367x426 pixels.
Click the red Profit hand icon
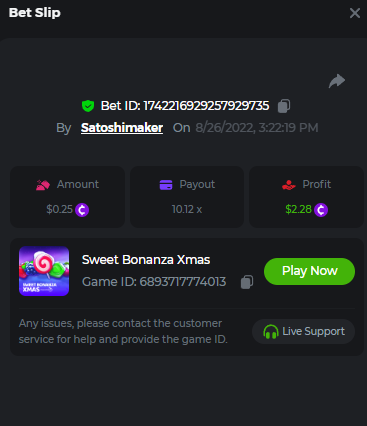289,185
